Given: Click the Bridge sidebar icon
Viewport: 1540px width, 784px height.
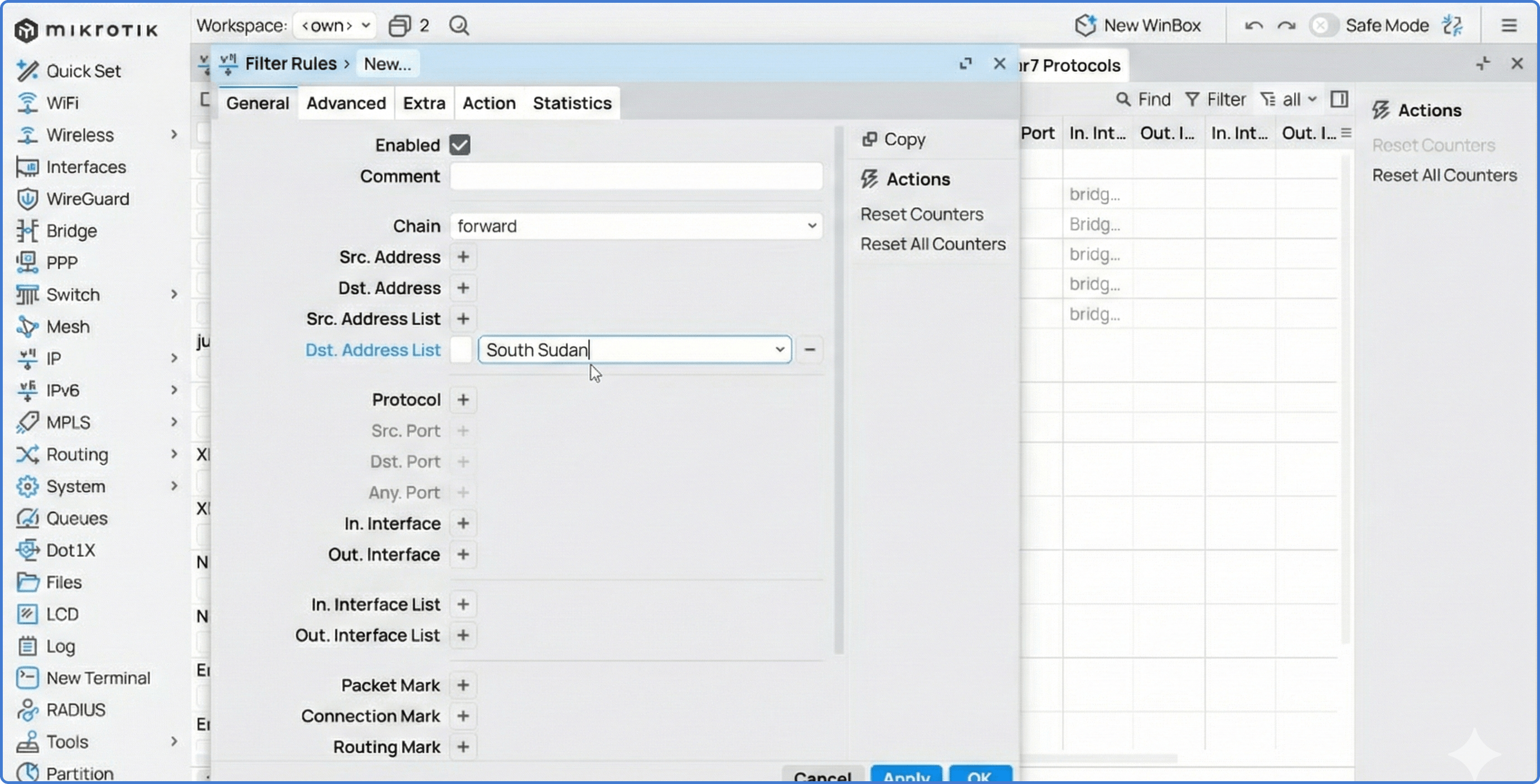Looking at the screenshot, I should [27, 231].
